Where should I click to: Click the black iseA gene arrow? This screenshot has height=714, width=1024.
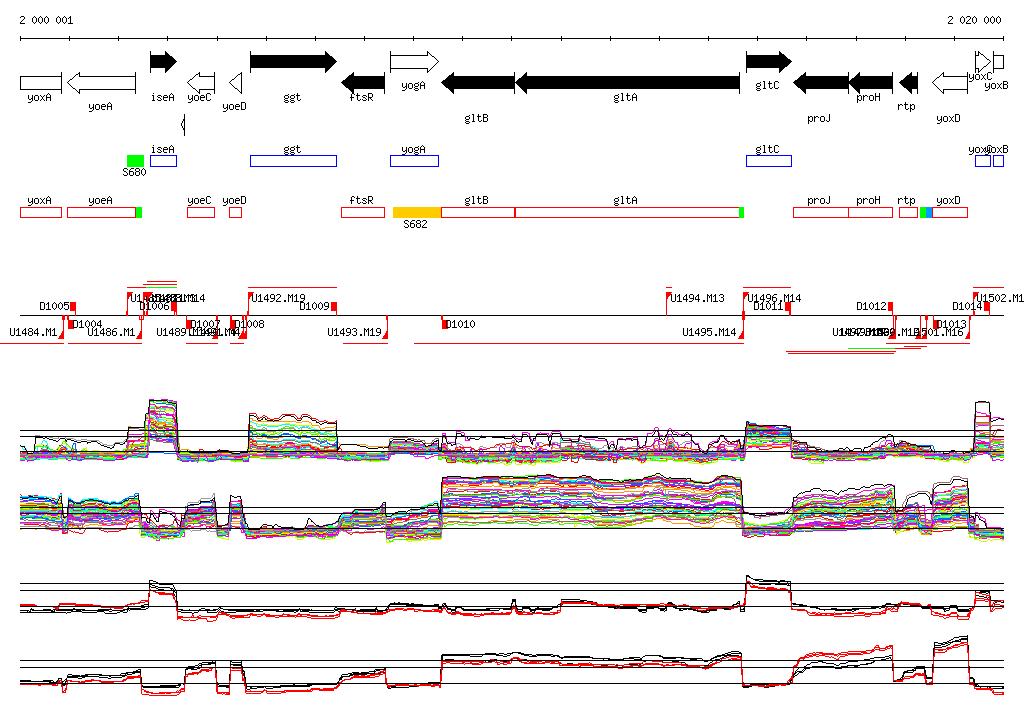[163, 62]
